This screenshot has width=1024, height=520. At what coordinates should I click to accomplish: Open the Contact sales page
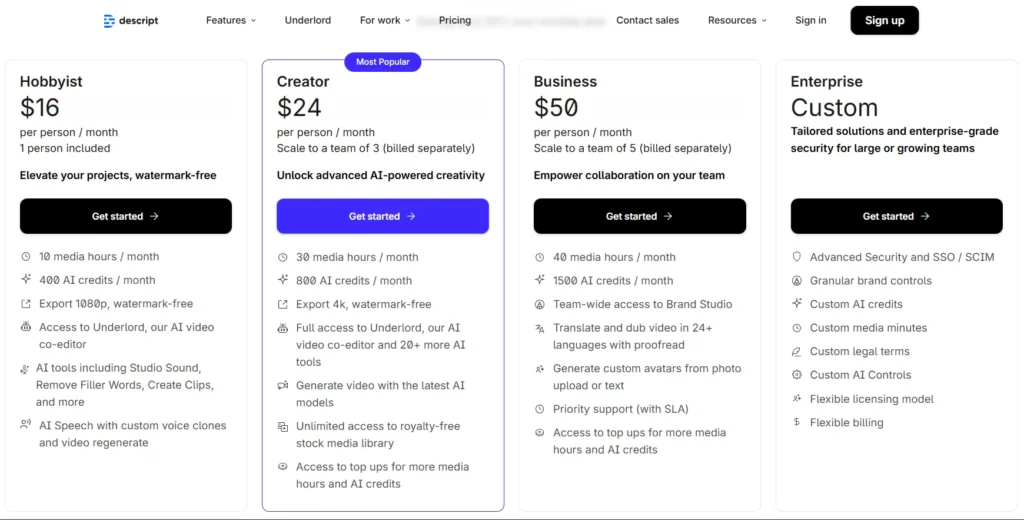pyautogui.click(x=648, y=20)
